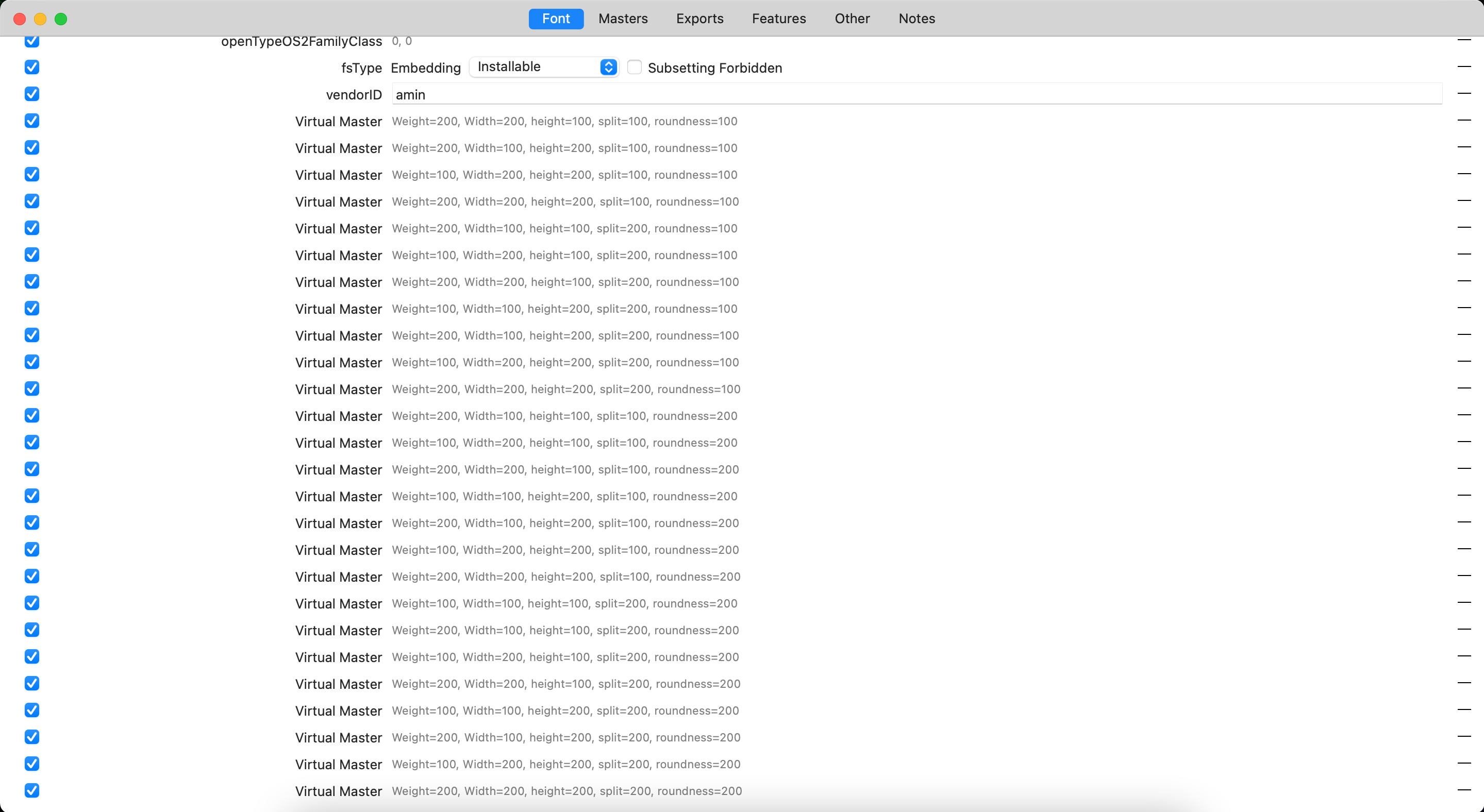Click minus icon on fsType row
Screen dimensions: 1484x812
(x=1464, y=67)
